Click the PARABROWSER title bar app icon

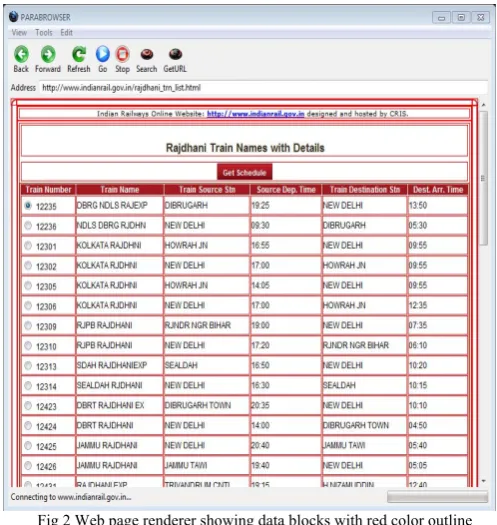tap(13, 17)
